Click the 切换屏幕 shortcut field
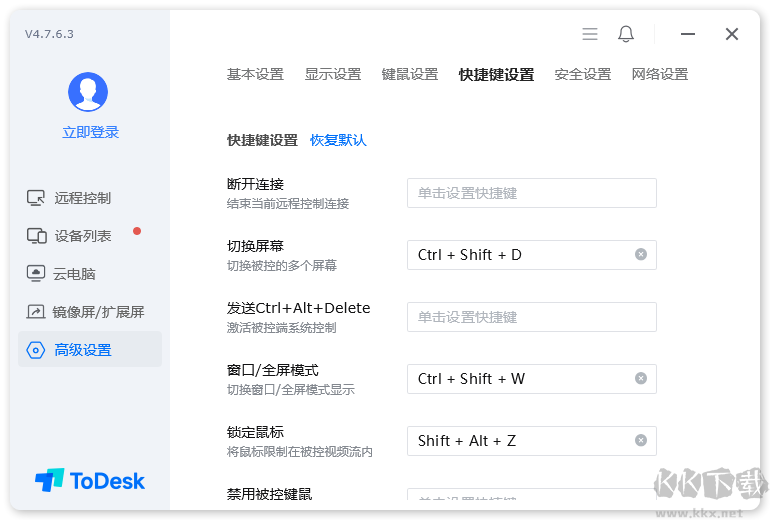This screenshot has height=520, width=770. (x=532, y=255)
